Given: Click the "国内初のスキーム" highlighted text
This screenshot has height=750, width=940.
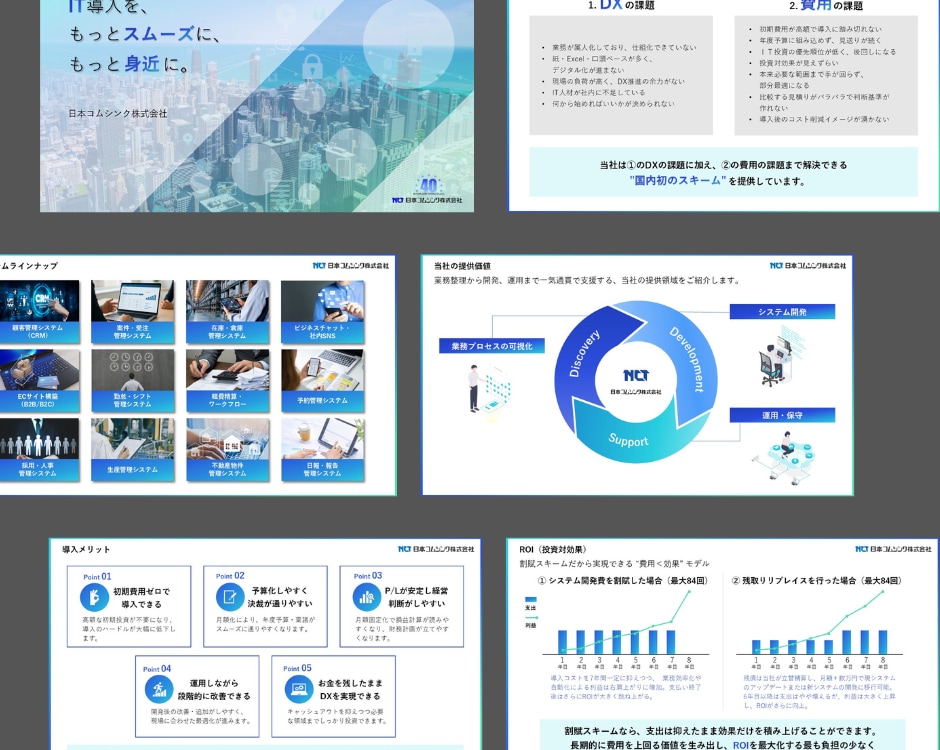Looking at the screenshot, I should (677, 180).
